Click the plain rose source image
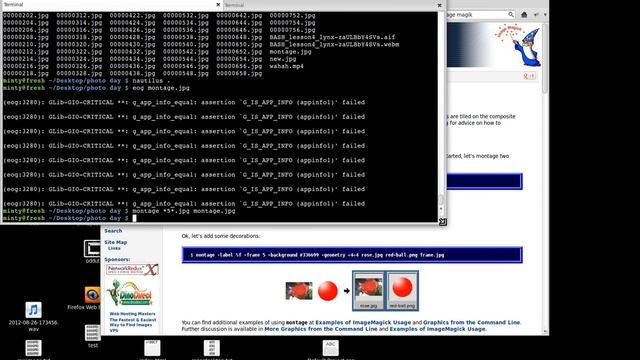640x360 pixels. [299, 291]
